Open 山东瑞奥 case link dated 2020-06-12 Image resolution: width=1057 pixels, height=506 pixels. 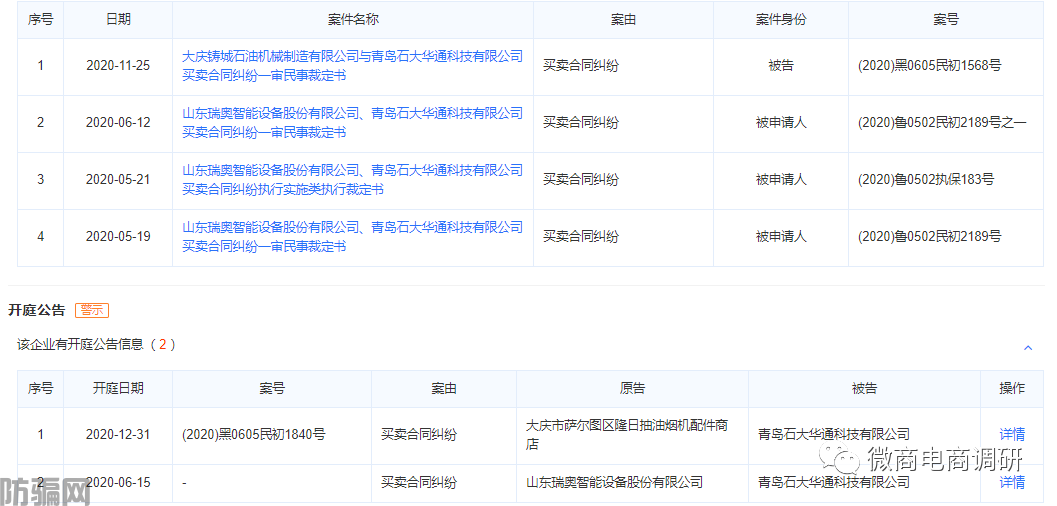352,123
